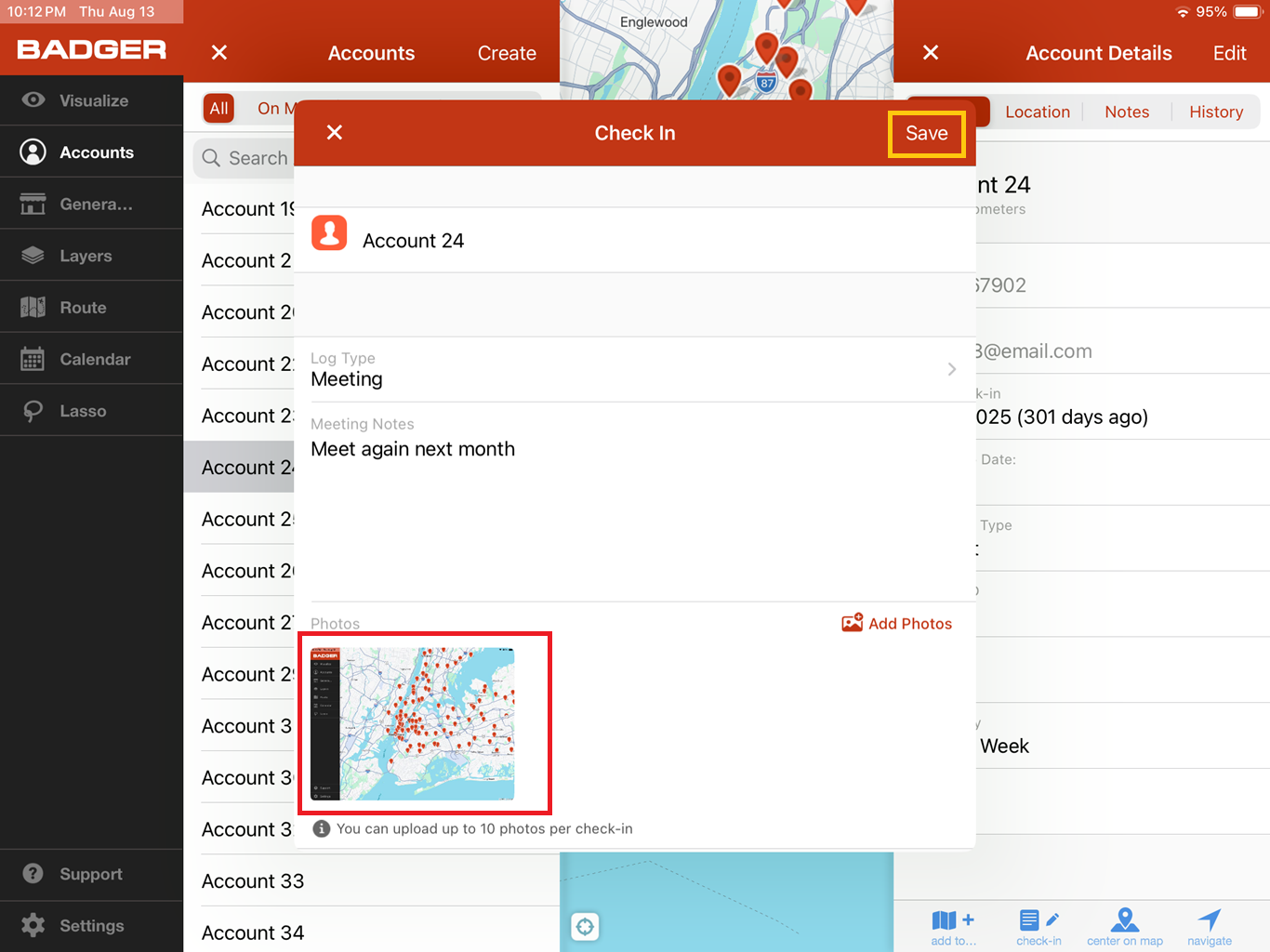The height and width of the screenshot is (952, 1270).
Task: Close the Check In dialog
Action: [335, 133]
